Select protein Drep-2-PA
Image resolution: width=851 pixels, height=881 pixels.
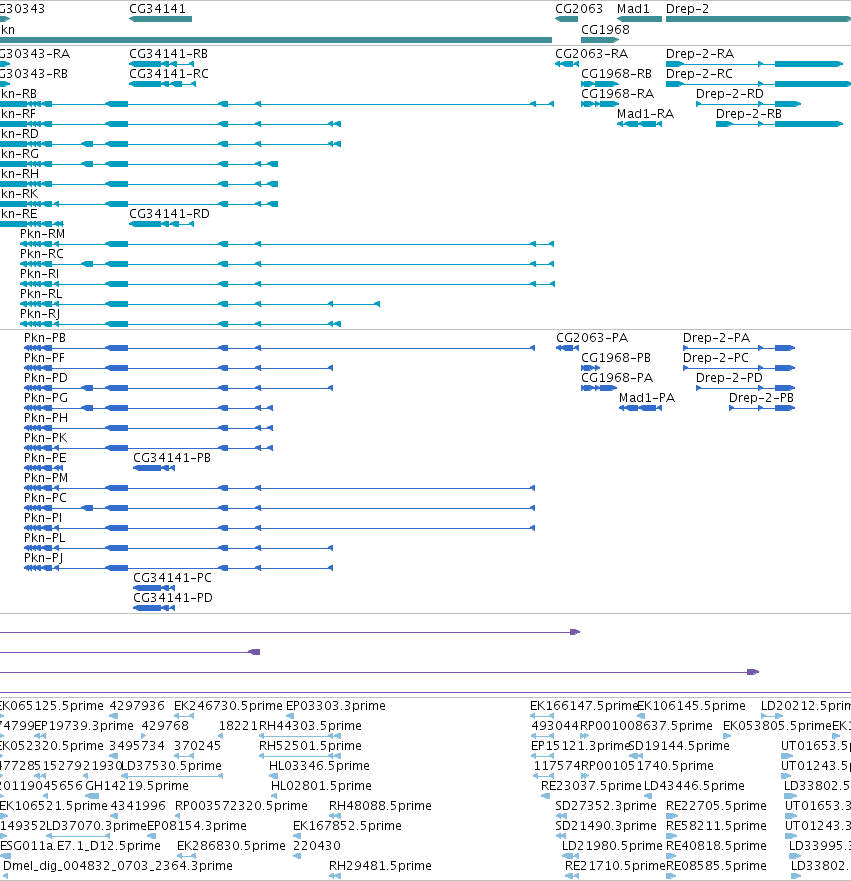click(x=716, y=338)
